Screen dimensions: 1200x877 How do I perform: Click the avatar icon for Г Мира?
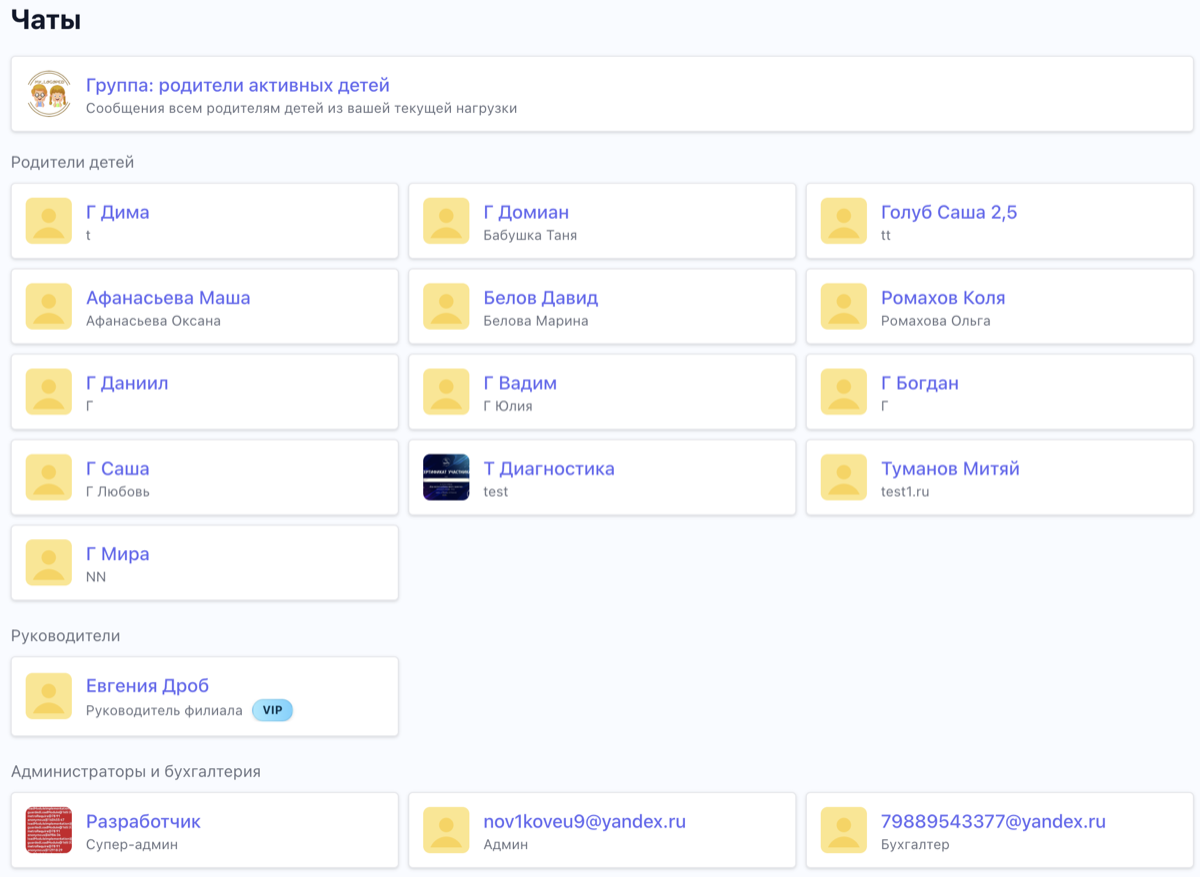click(48, 563)
